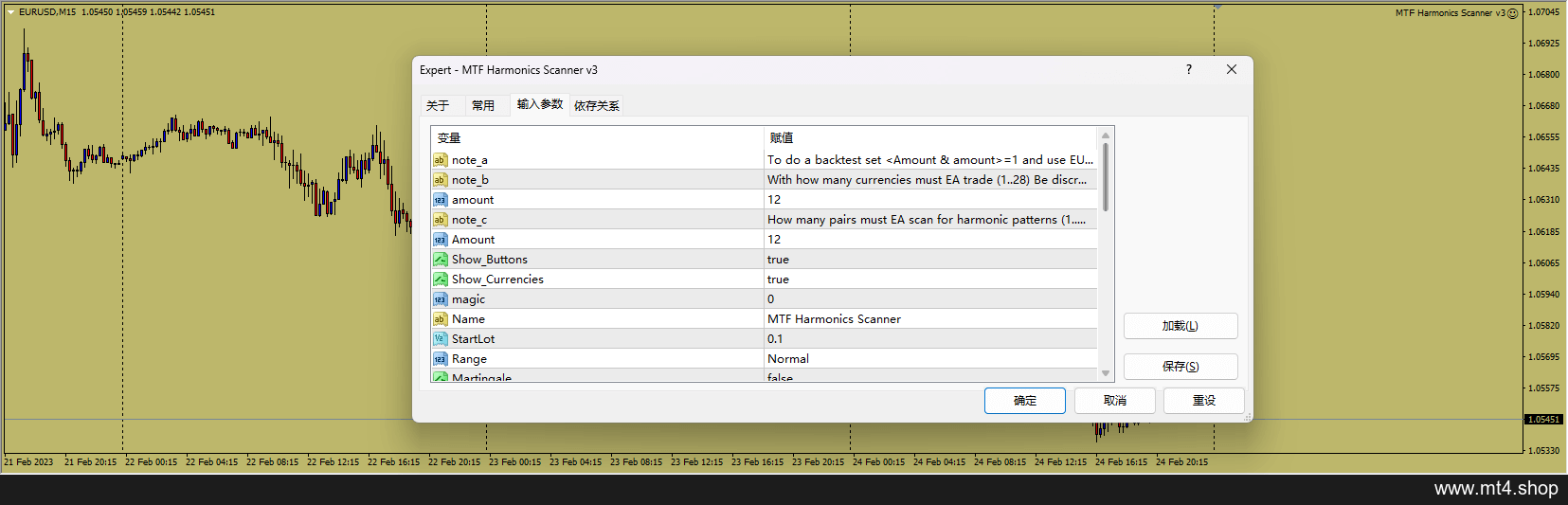Click the magic variable name
This screenshot has height=505, width=1568.
click(x=468, y=299)
